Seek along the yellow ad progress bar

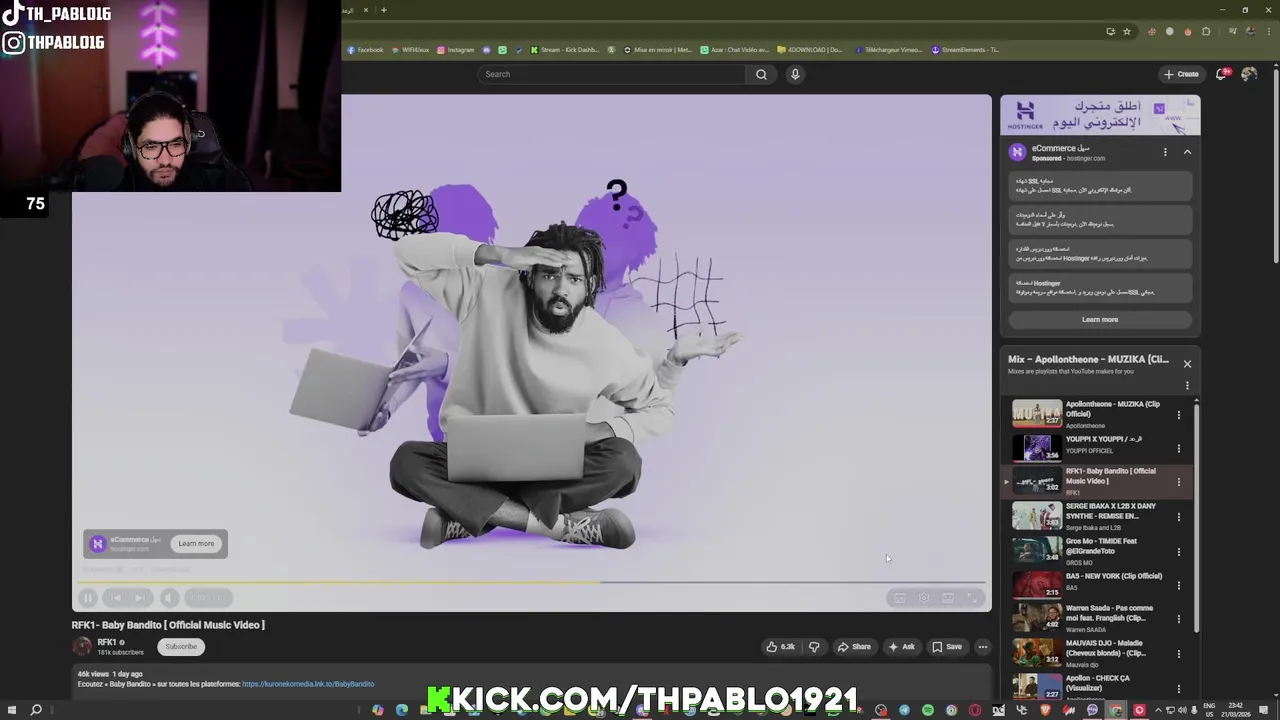pyautogui.click(x=532, y=581)
